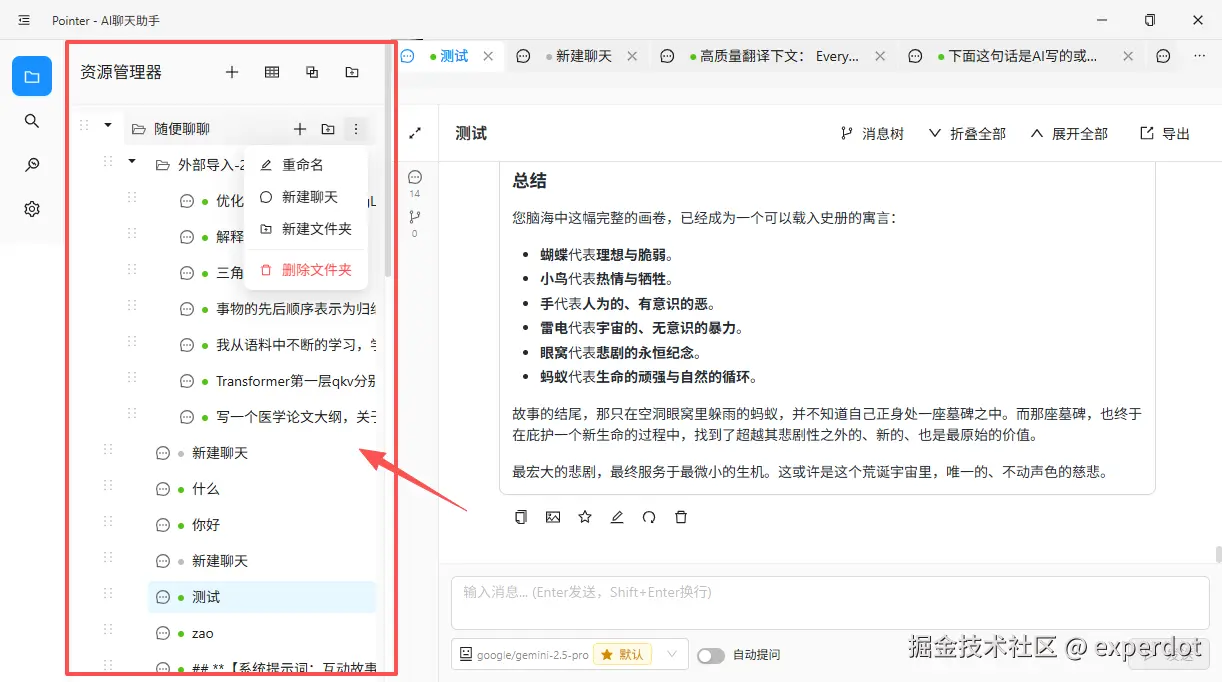Click the table grid icon in 资源管理器 header

(x=272, y=72)
